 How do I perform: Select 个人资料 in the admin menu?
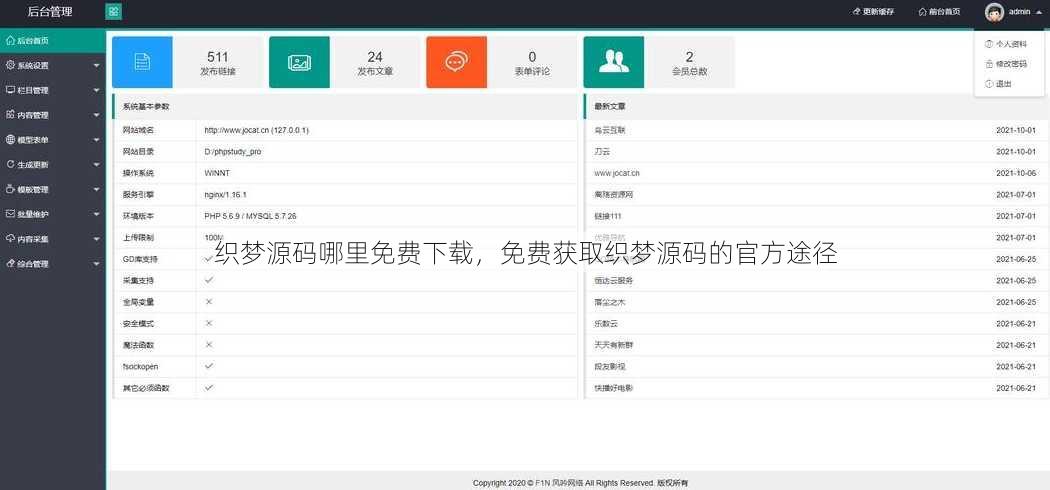(1011, 44)
